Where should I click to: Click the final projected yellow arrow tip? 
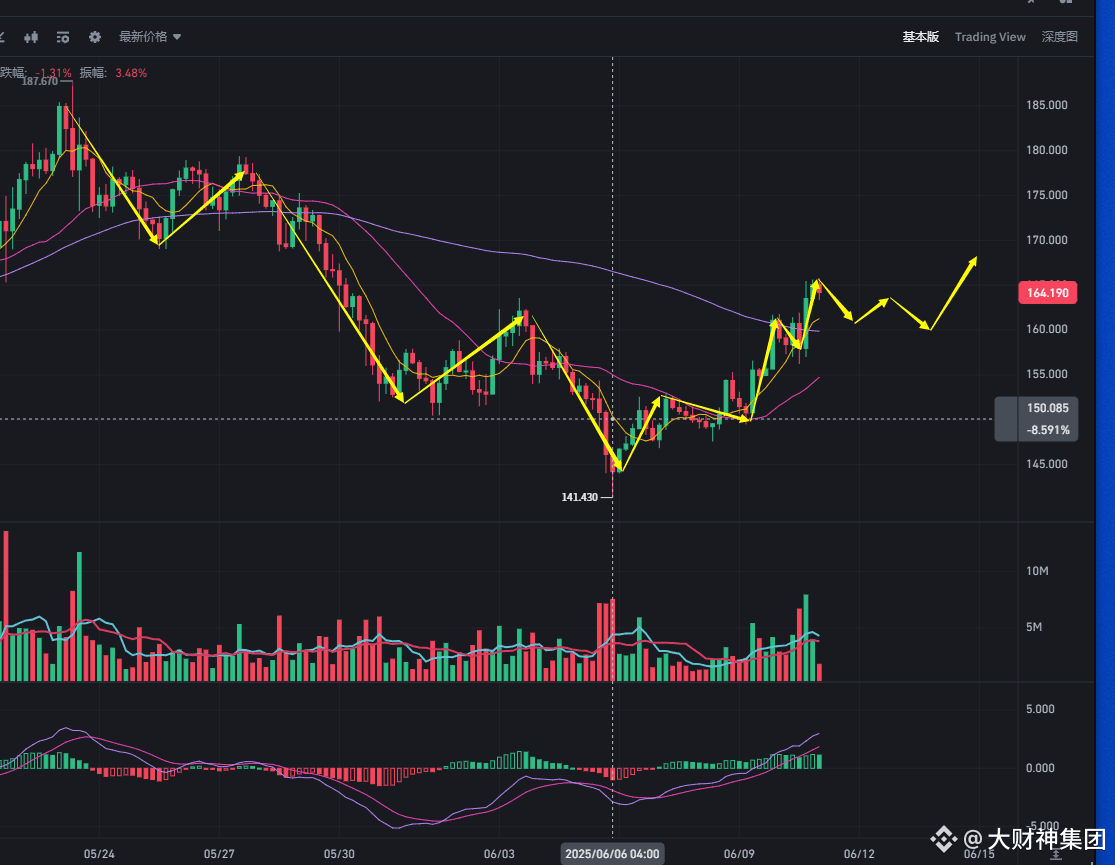974,259
